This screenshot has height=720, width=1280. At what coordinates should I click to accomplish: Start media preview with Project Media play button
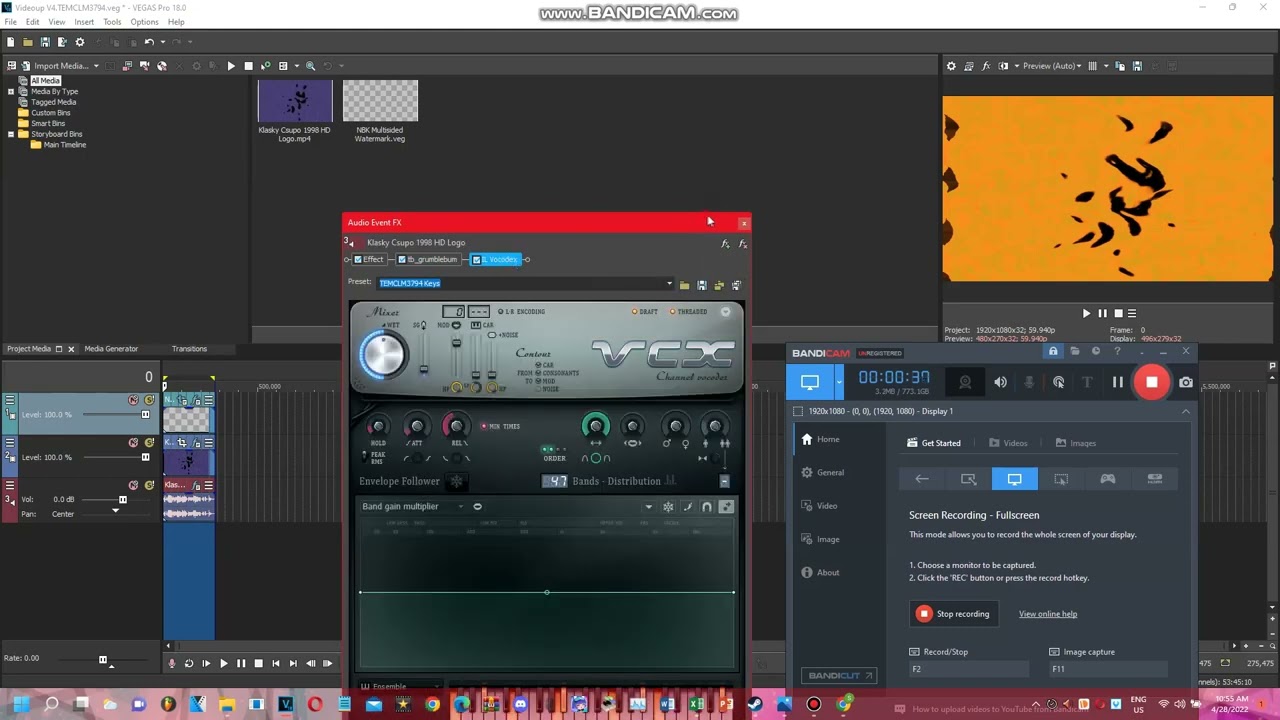231,66
